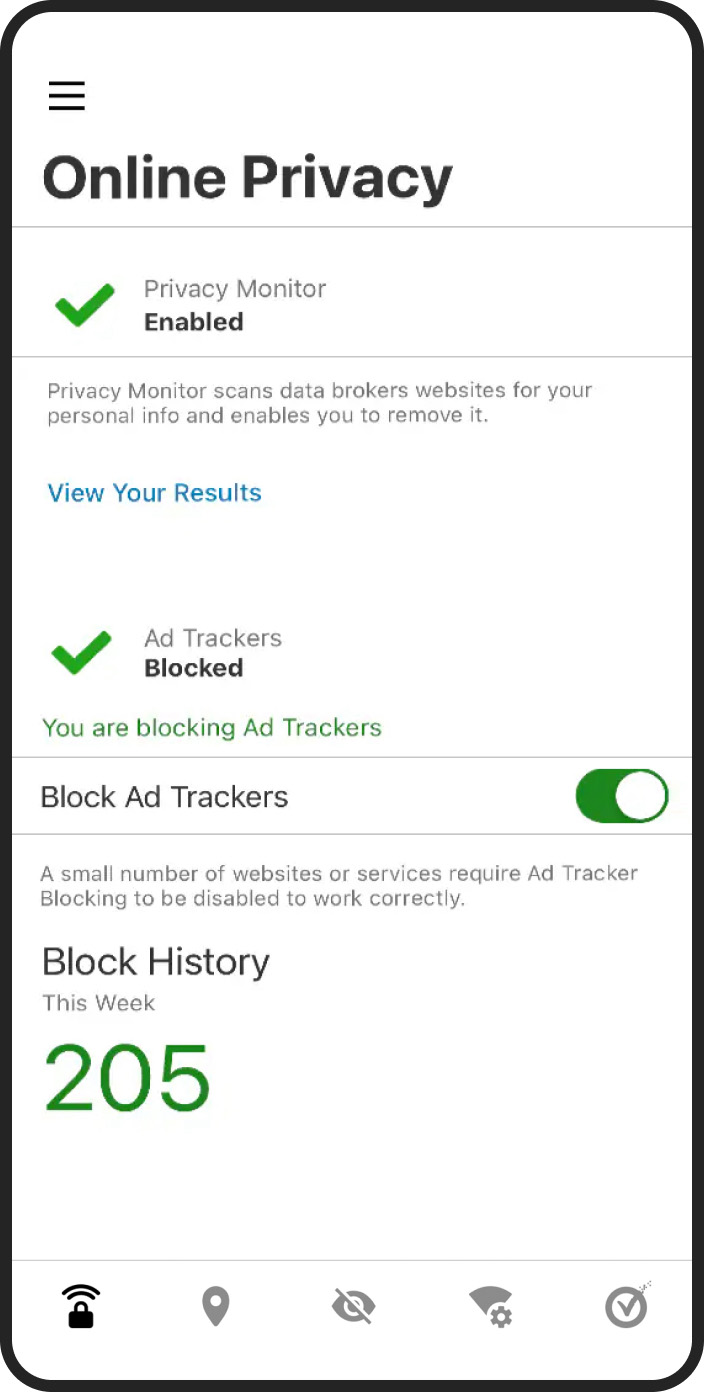Viewport: 704px width, 1392px height.
Task: Open the hamburger menu
Action: 67,96
